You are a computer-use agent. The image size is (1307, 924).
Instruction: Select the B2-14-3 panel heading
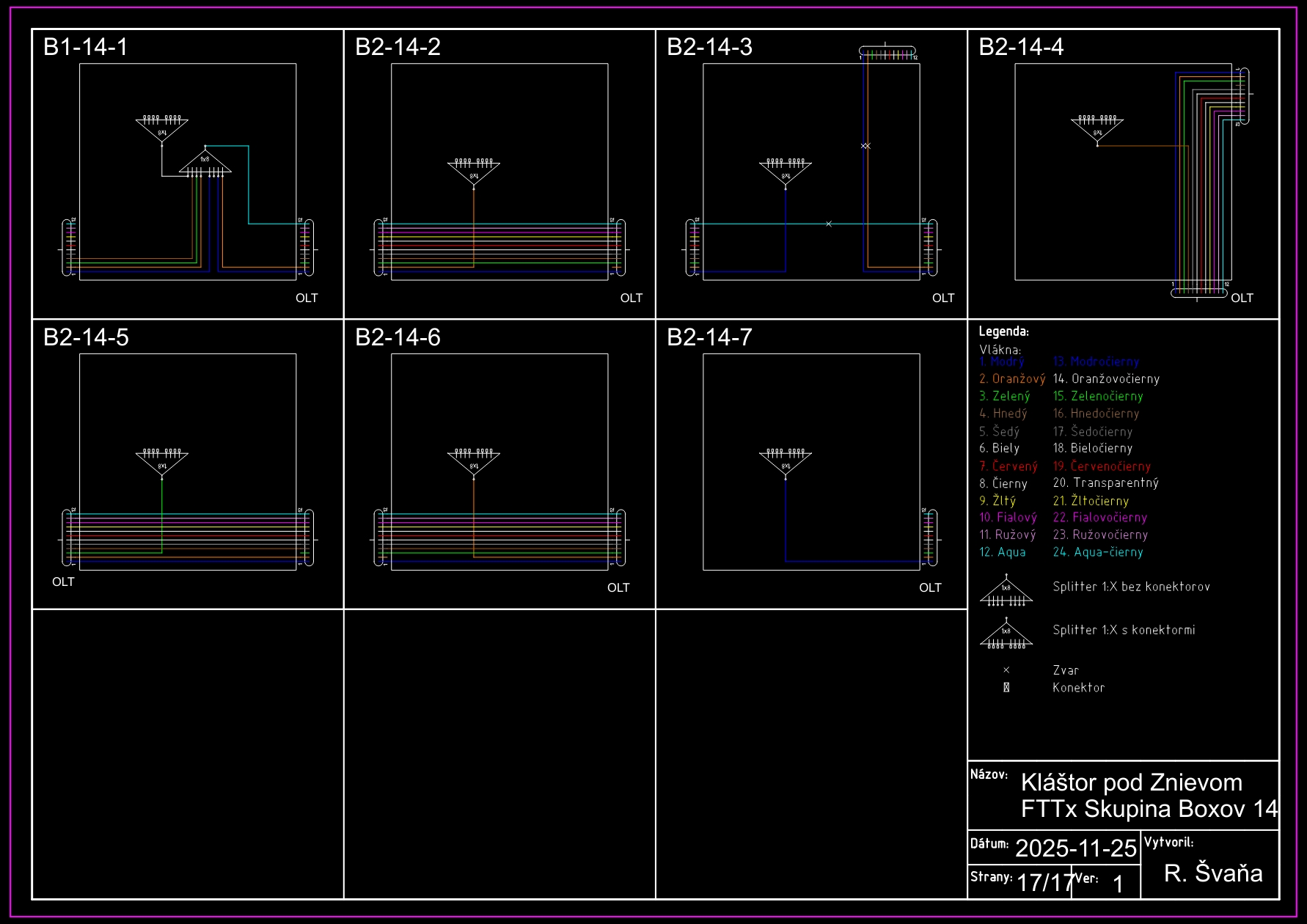click(x=709, y=47)
